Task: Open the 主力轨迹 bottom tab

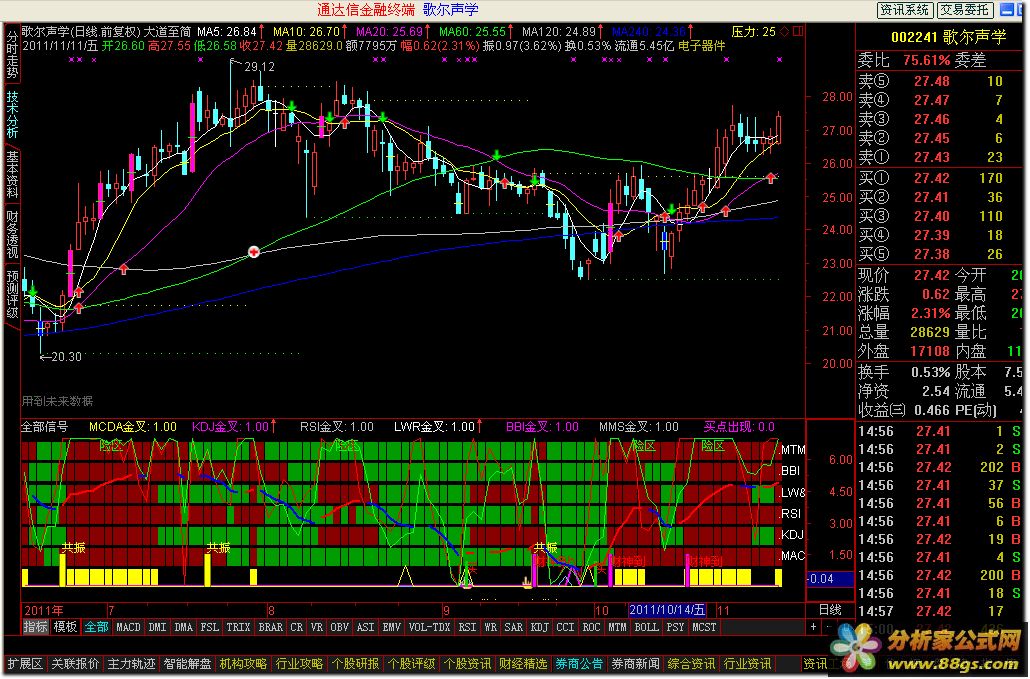Action: coord(131,664)
